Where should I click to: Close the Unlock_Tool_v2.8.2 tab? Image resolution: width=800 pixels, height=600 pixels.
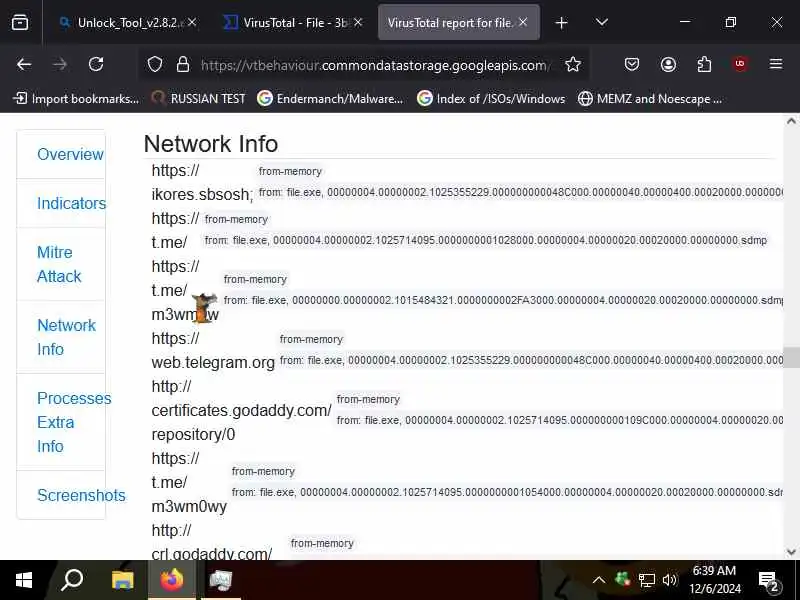pyautogui.click(x=192, y=22)
